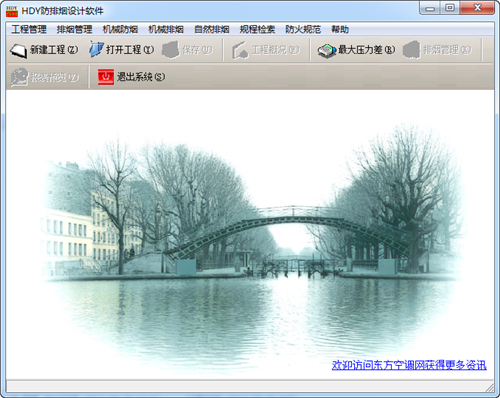The width and height of the screenshot is (500, 398).
Task: Open the 工程管理 menu
Action: (x=29, y=30)
